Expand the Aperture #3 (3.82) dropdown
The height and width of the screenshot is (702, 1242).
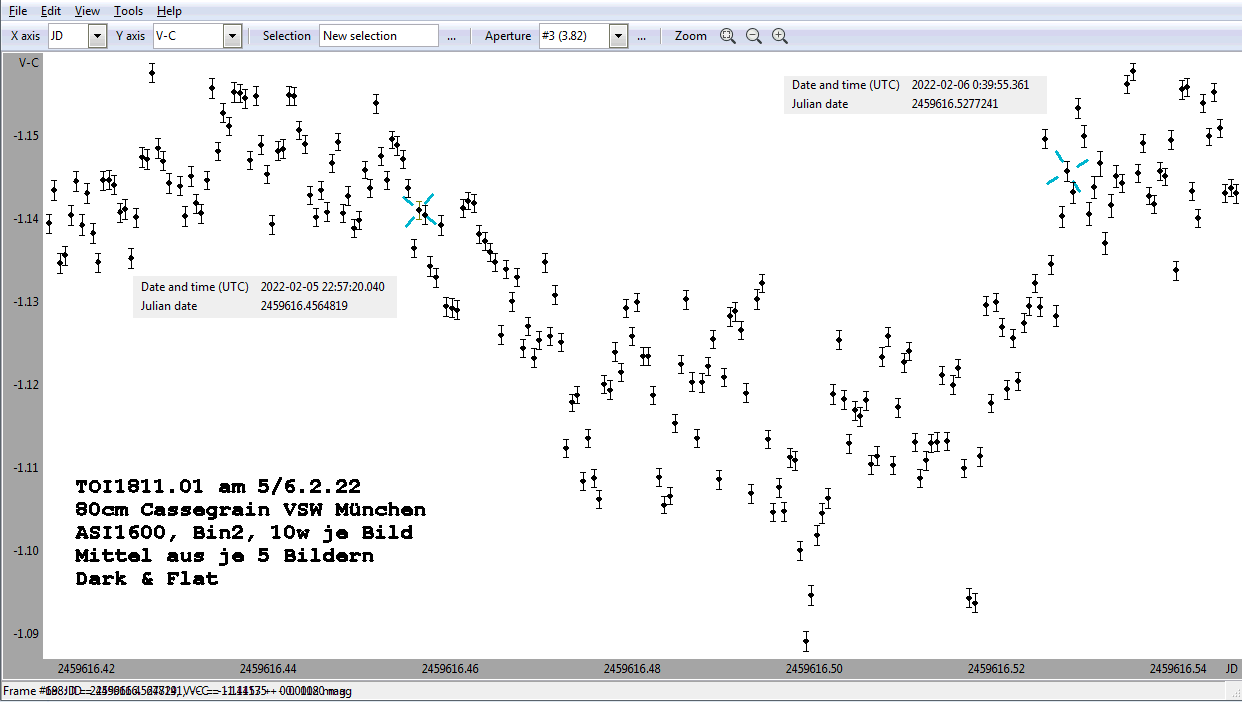pos(618,36)
